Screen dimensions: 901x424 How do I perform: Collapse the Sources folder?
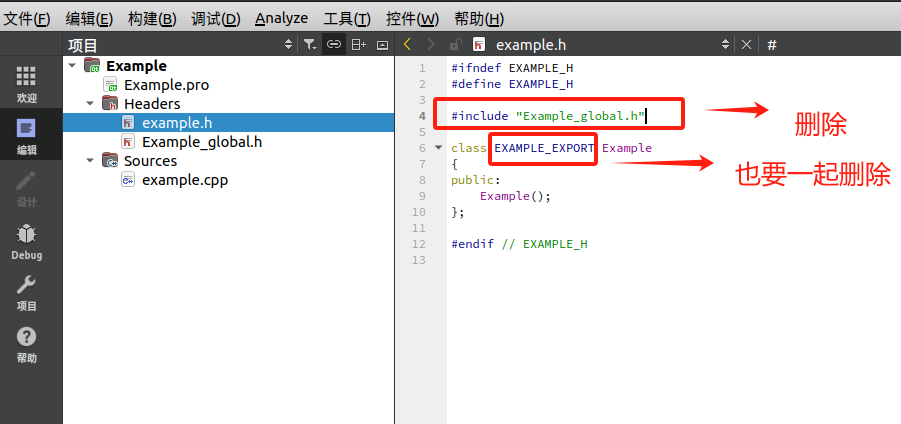point(90,160)
